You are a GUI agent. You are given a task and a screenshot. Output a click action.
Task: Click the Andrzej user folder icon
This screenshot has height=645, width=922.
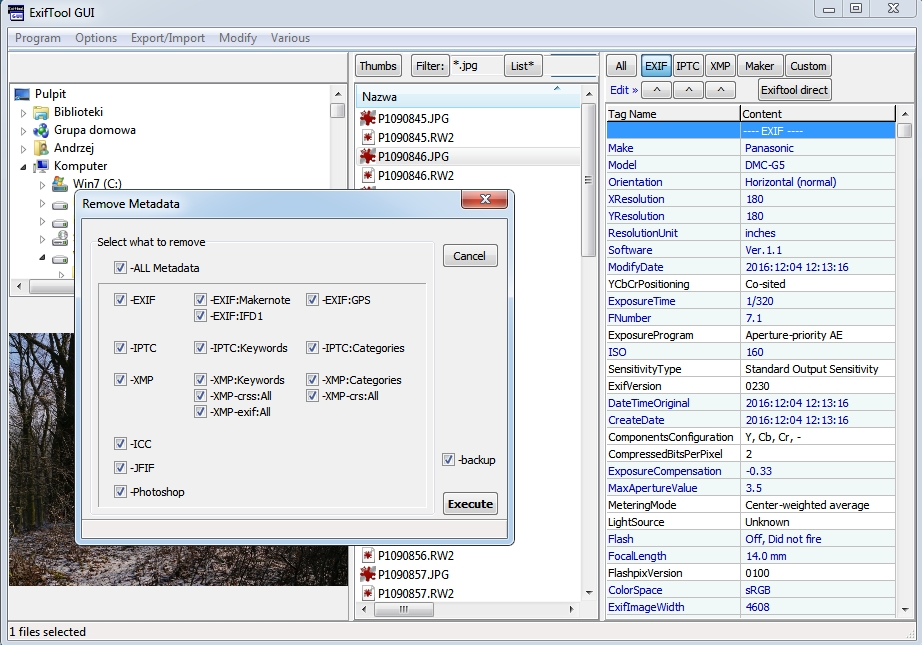tap(41, 148)
